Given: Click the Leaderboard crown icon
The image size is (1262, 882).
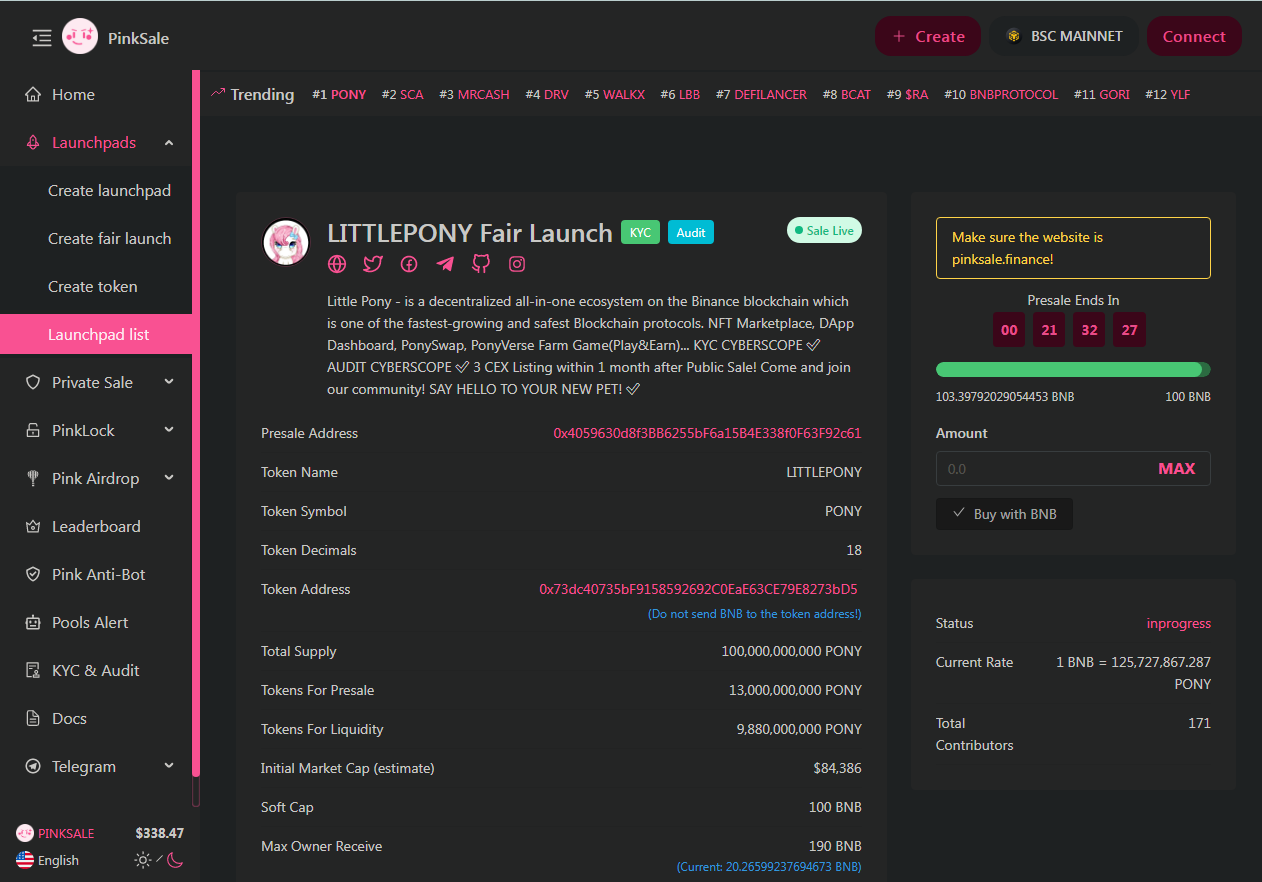Looking at the screenshot, I should [33, 527].
